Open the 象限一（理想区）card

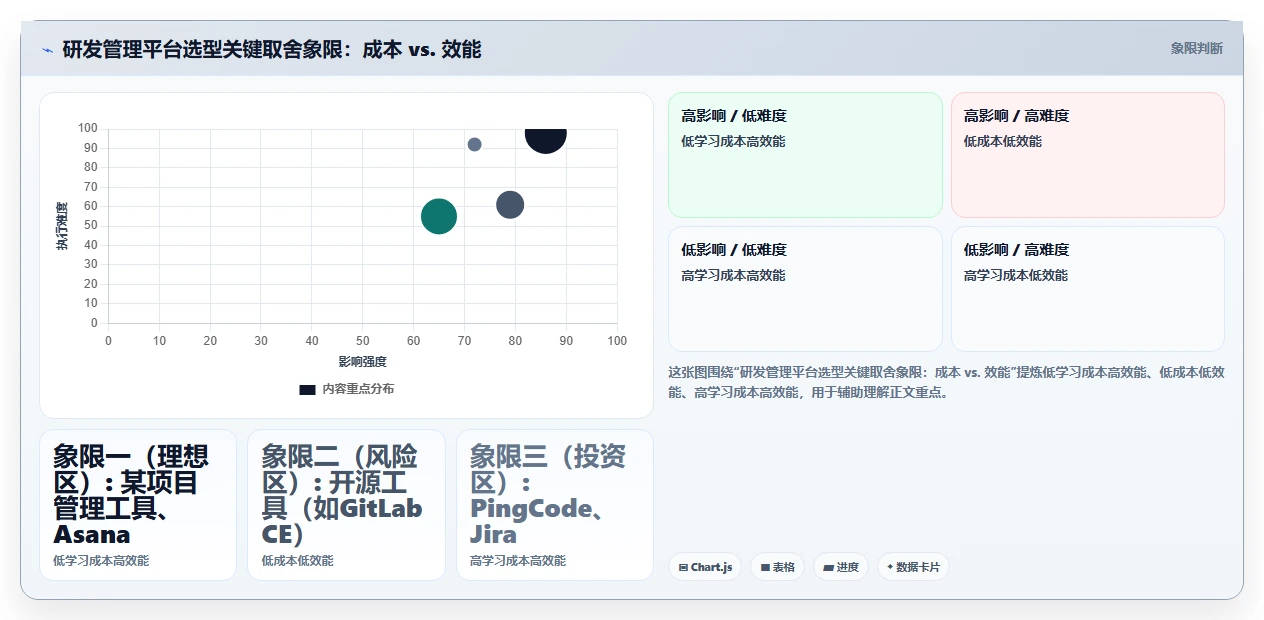[138, 505]
